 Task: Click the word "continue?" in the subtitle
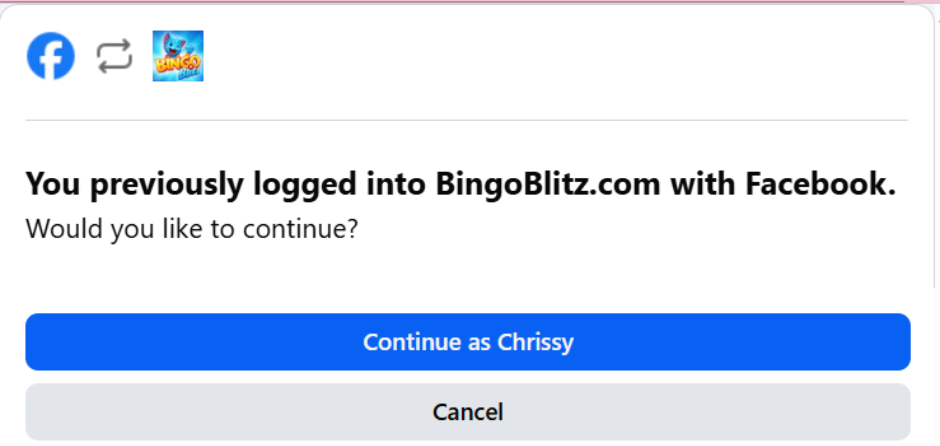(x=313, y=229)
